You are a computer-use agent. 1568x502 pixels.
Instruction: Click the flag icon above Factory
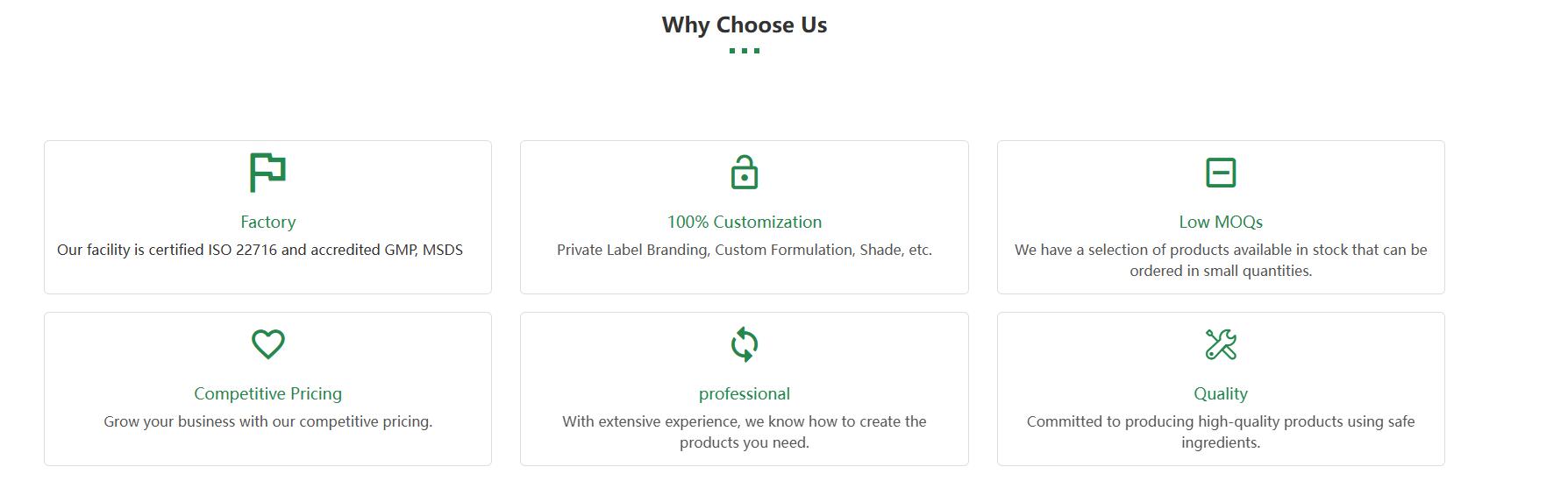point(267,173)
